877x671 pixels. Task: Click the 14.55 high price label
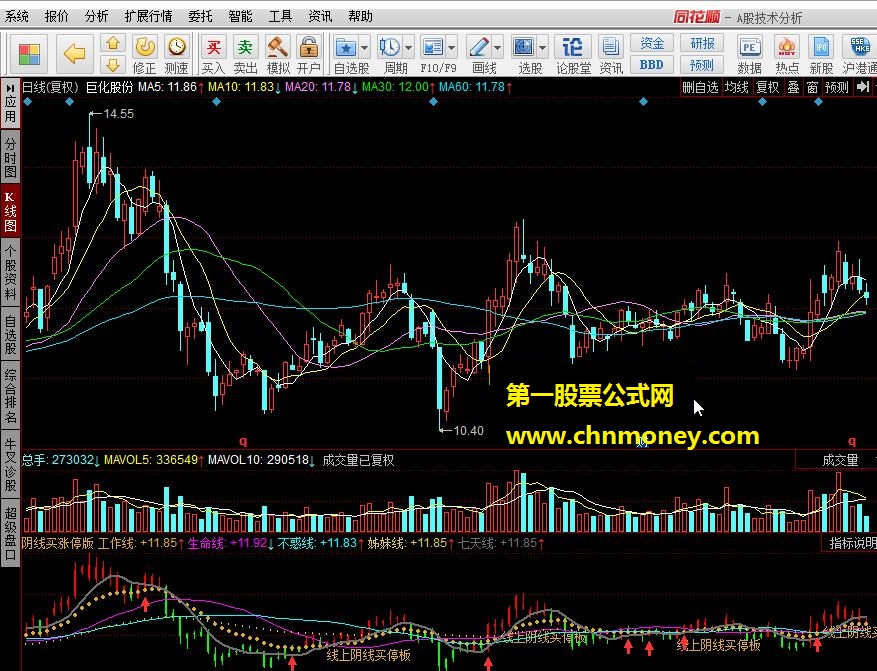pos(119,114)
